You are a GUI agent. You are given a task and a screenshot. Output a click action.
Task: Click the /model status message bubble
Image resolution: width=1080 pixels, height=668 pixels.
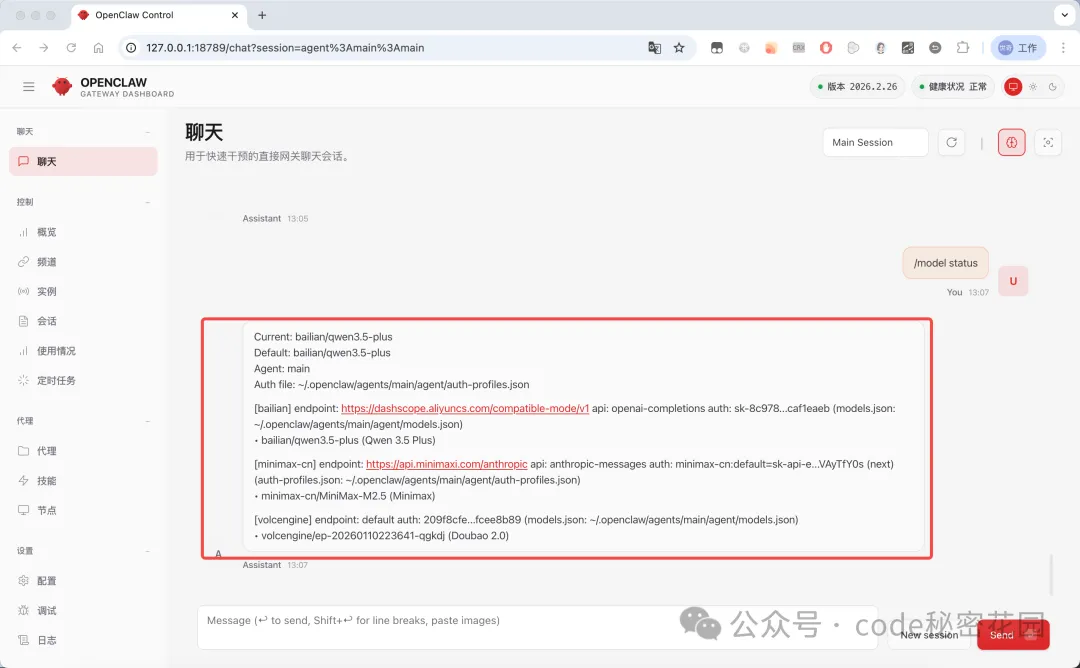click(945, 263)
